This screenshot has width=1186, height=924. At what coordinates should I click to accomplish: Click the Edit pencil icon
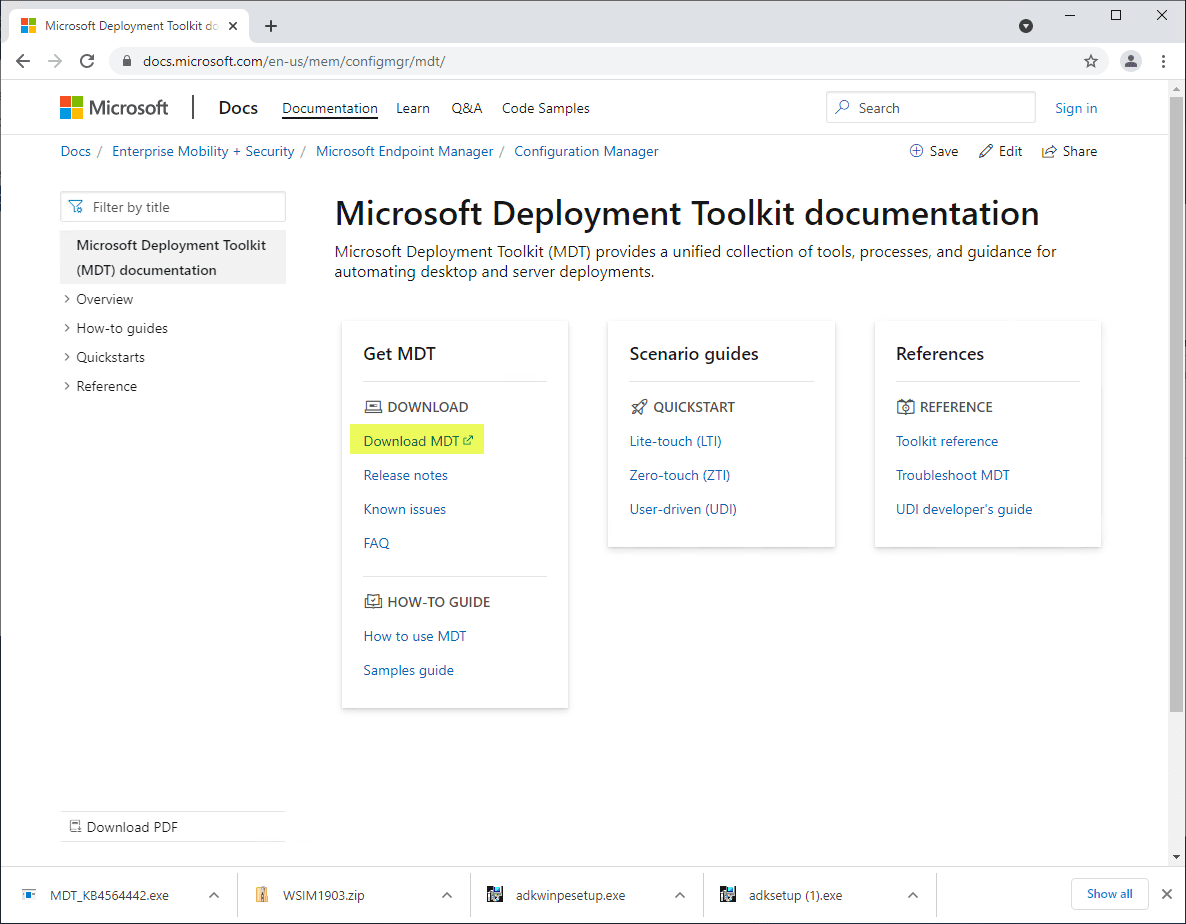click(x=986, y=151)
